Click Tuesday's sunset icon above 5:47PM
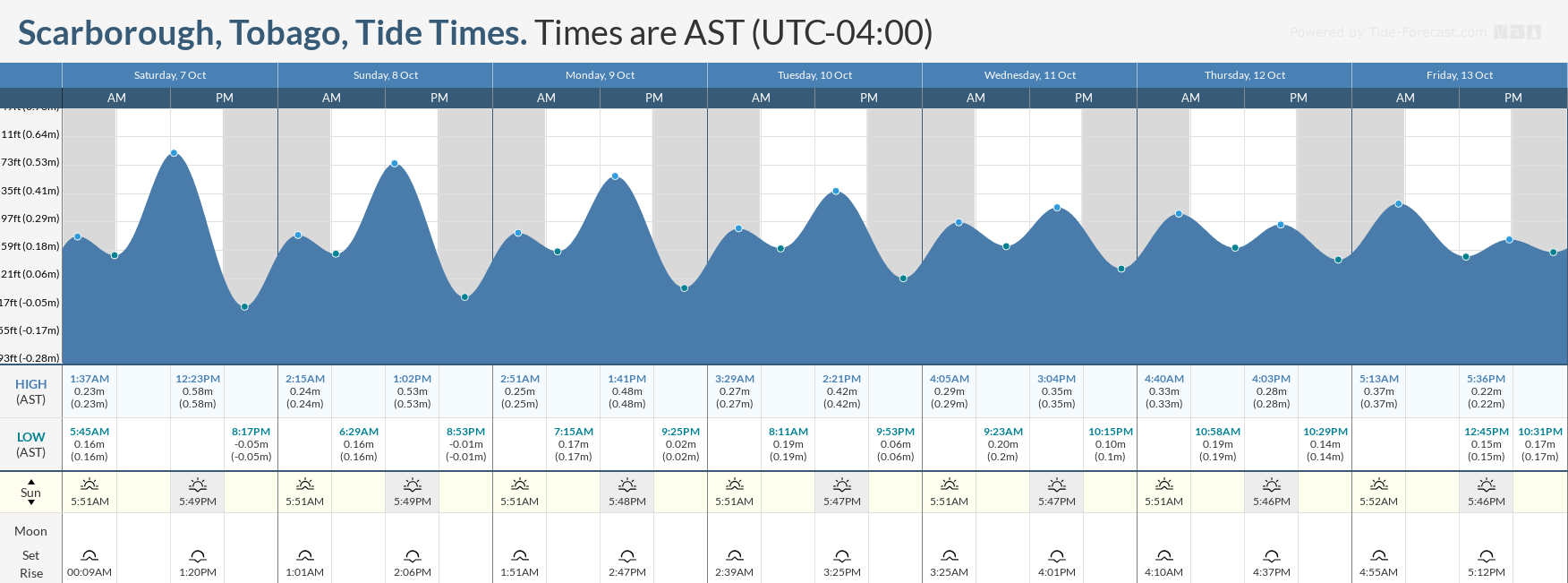1568x583 pixels. [842, 484]
